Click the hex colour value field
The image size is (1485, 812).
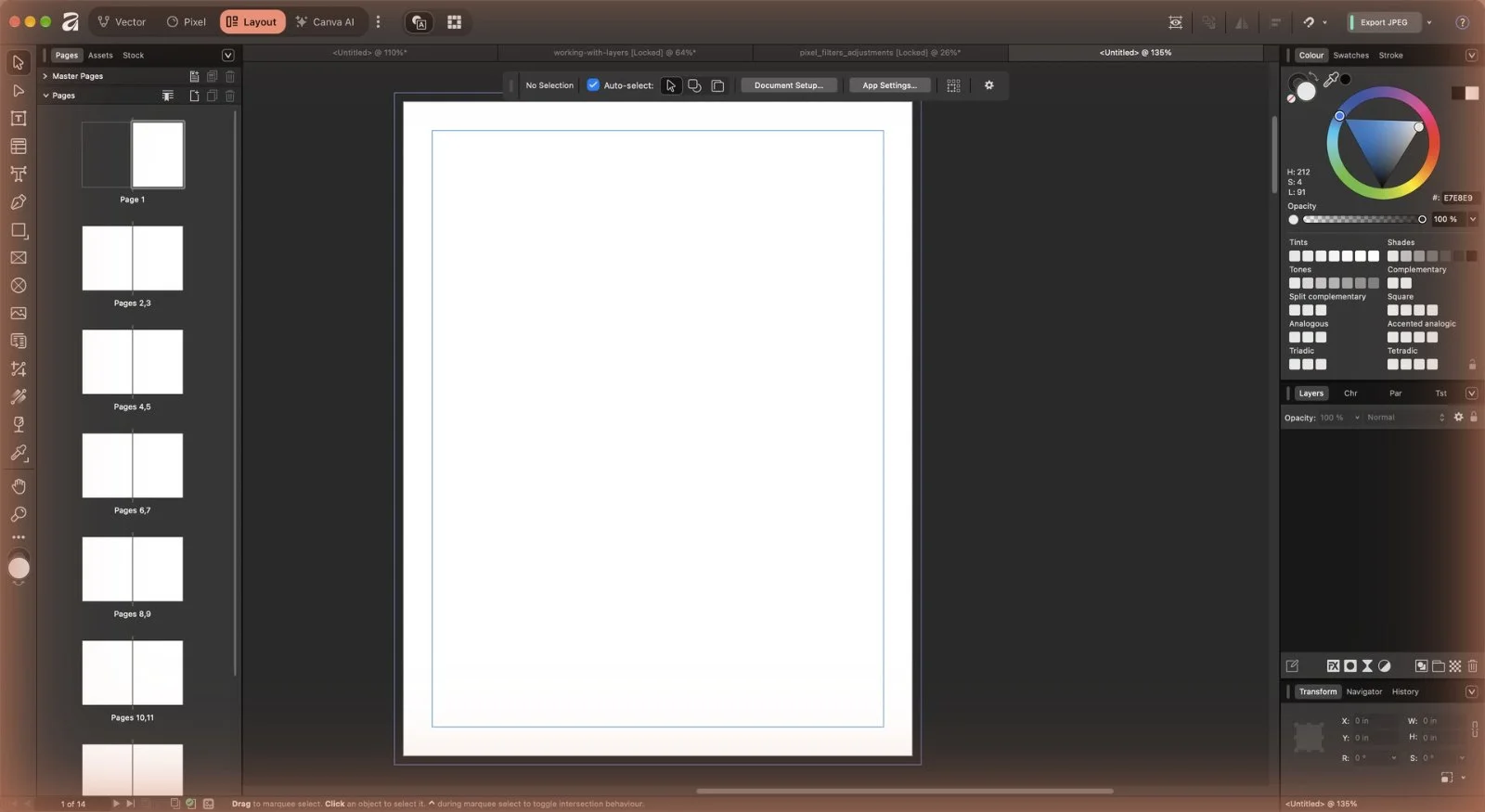point(1458,198)
